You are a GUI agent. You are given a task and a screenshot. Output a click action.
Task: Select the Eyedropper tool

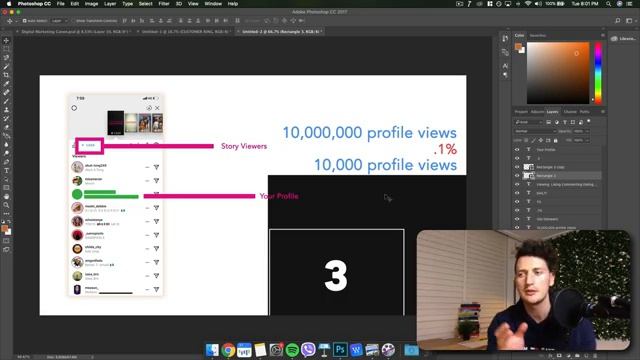[x=6, y=84]
